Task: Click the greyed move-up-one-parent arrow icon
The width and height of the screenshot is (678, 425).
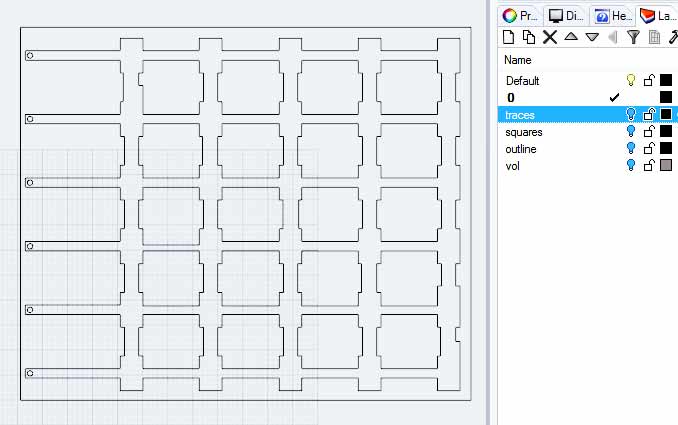Action: click(x=612, y=37)
